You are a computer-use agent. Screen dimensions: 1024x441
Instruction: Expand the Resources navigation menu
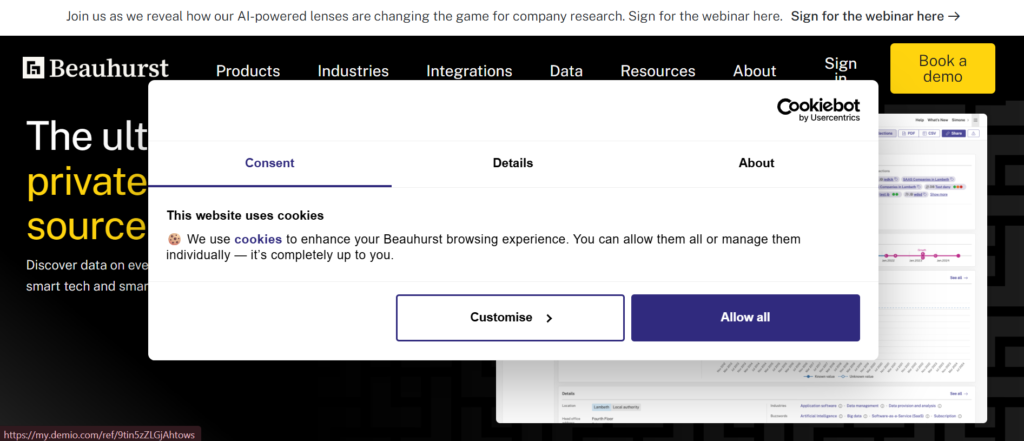658,71
